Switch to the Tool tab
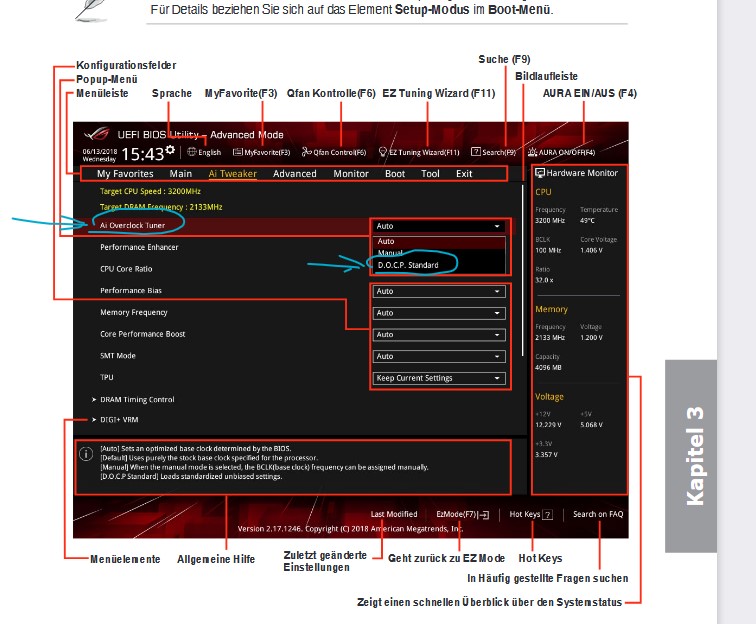The height and width of the screenshot is (624, 756). click(430, 174)
